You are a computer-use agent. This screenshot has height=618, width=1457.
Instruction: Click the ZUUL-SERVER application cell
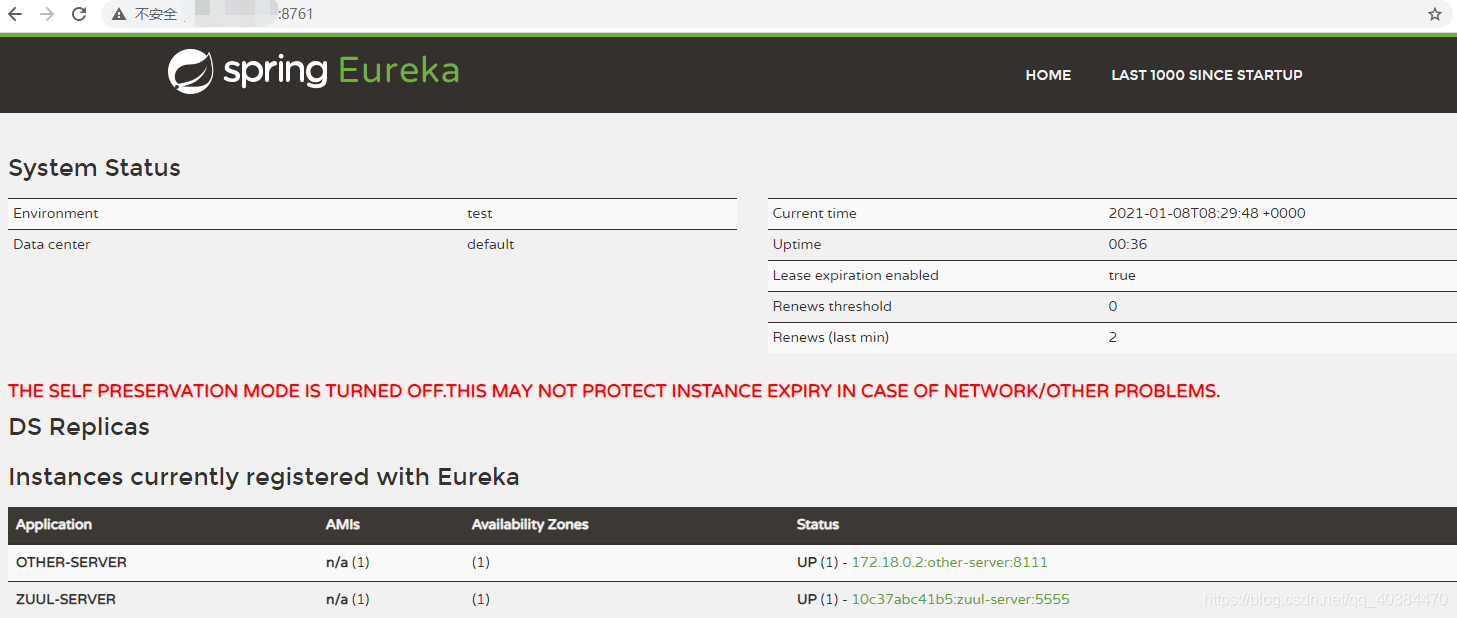tap(66, 599)
